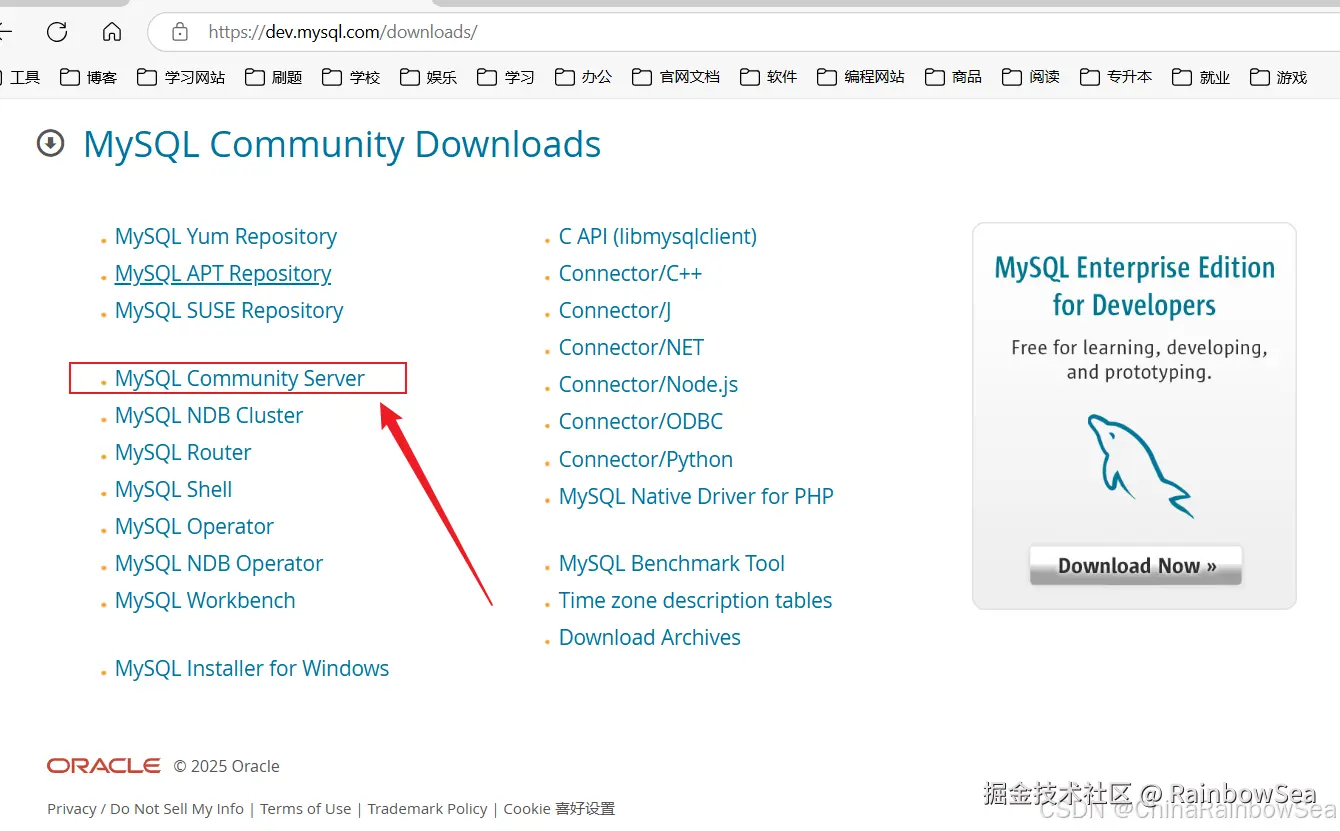This screenshot has height=831, width=1340.
Task: Reload the page with the refresh icon
Action: tap(57, 32)
